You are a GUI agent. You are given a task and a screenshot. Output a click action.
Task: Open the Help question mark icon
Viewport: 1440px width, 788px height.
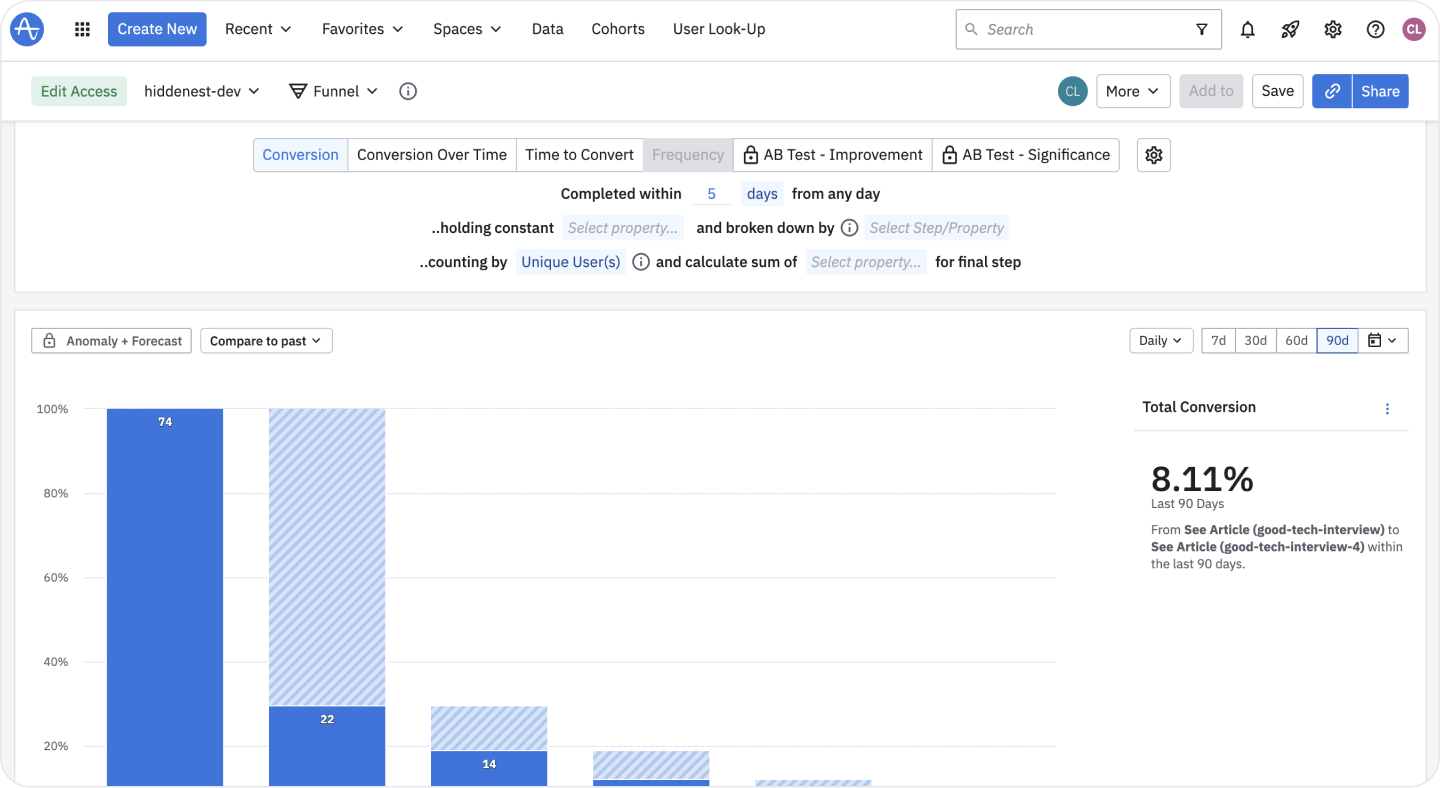[x=1375, y=28]
